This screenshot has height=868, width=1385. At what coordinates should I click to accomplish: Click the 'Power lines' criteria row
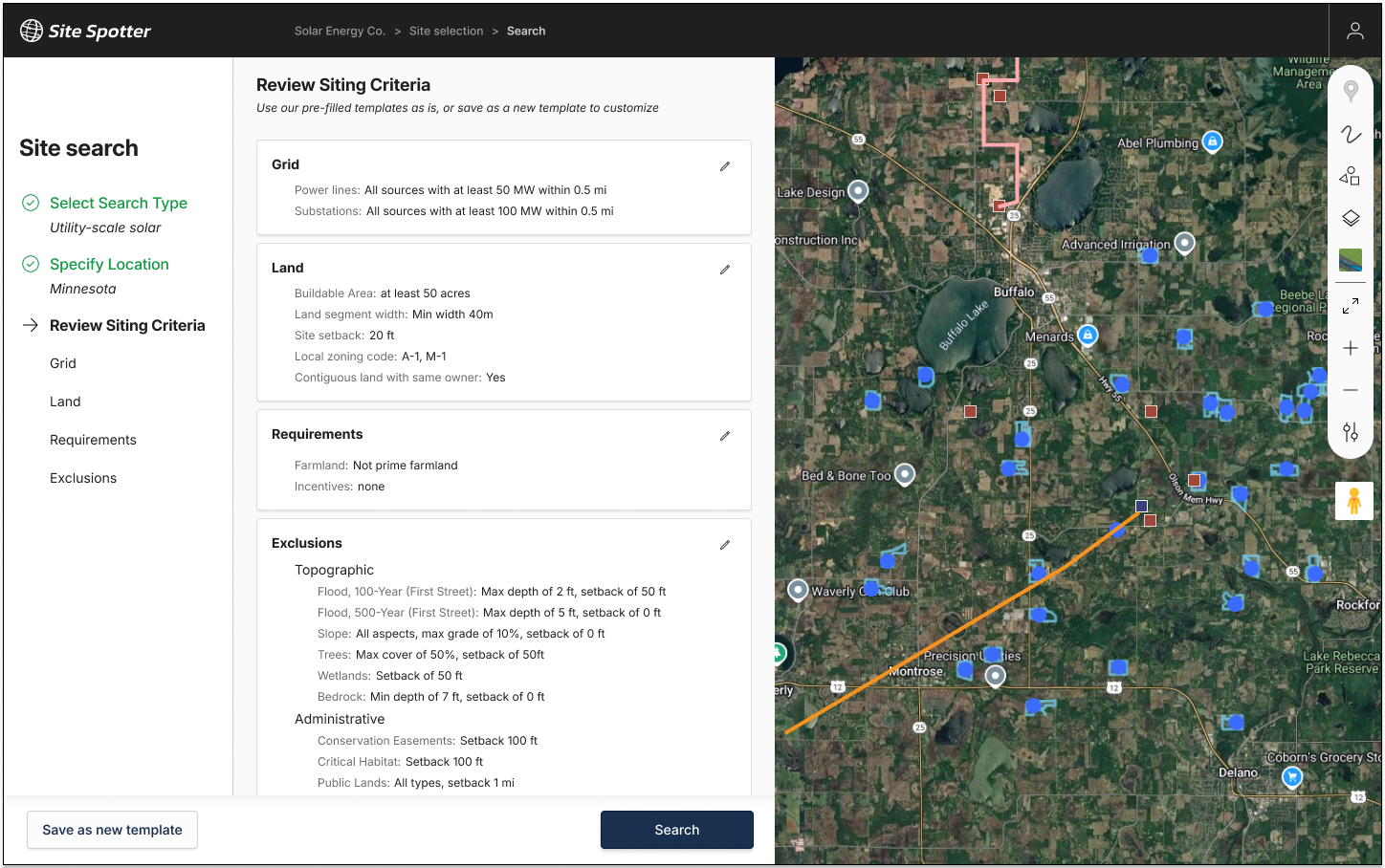[x=451, y=190]
